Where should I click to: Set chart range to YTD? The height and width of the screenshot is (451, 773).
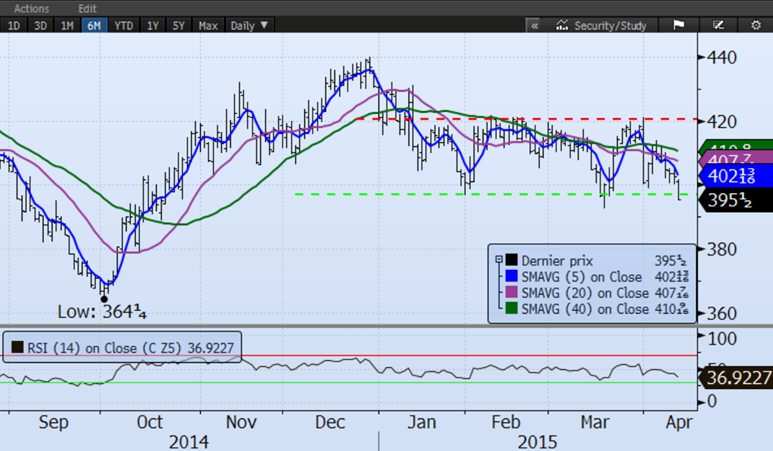coord(124,25)
